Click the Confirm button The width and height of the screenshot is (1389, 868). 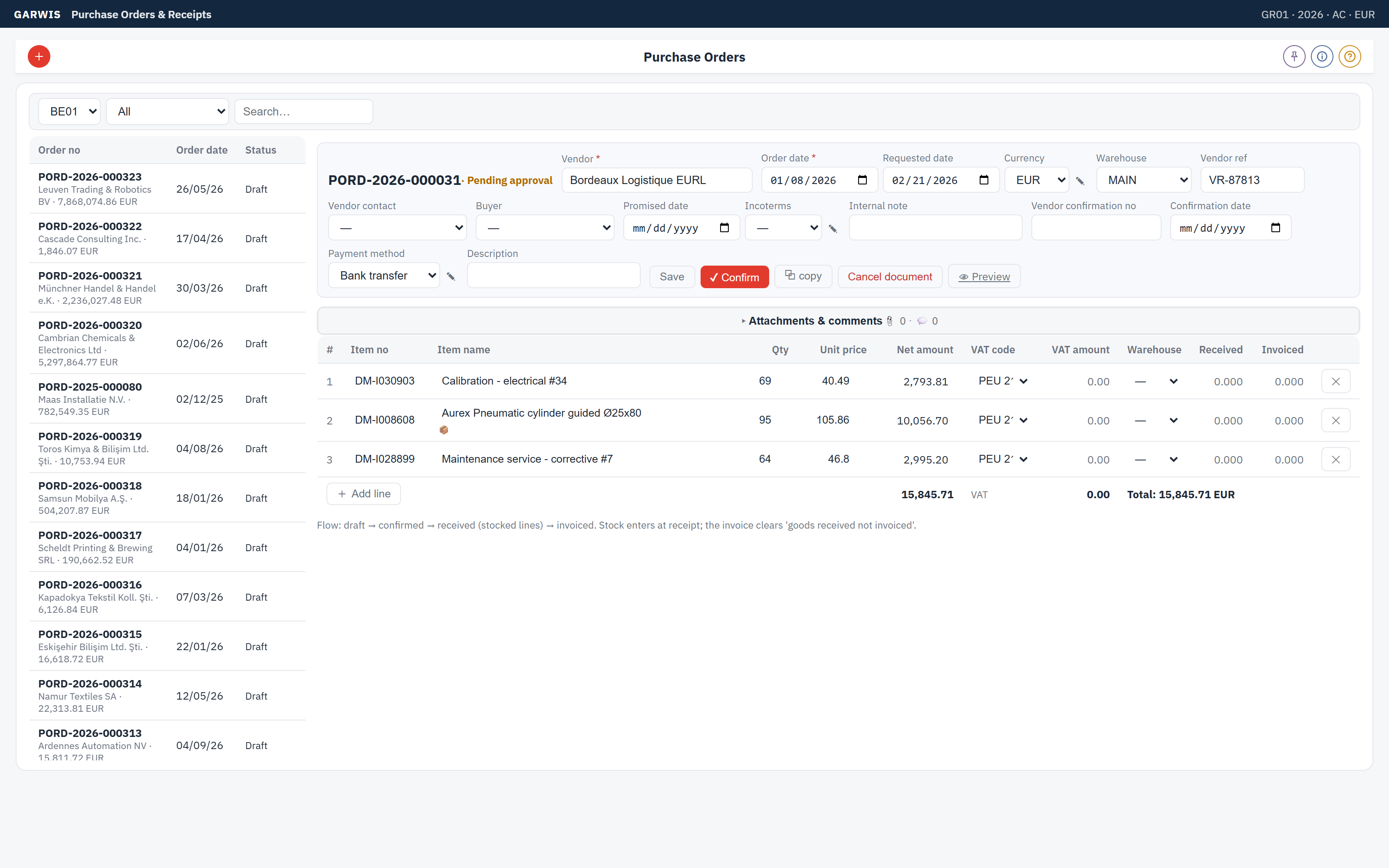click(734, 277)
